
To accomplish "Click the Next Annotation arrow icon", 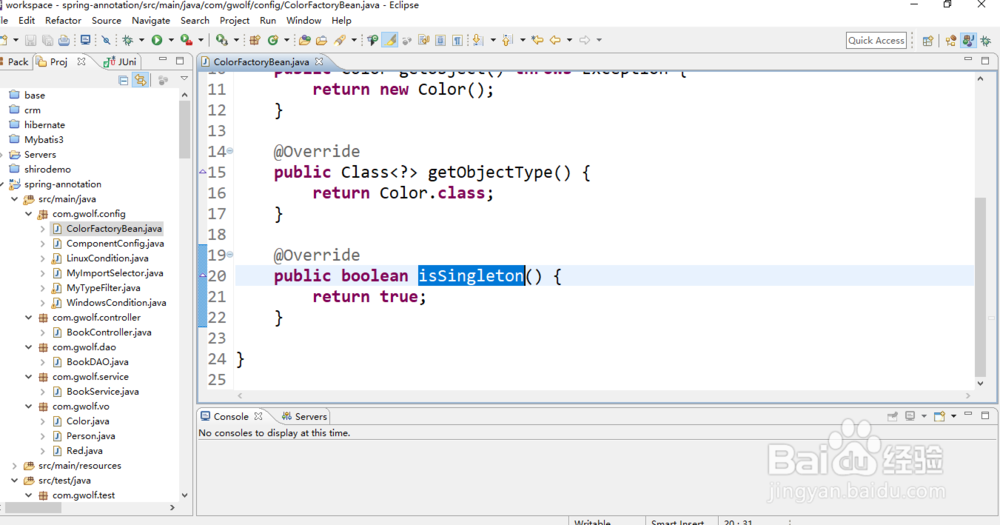I will click(x=477, y=40).
